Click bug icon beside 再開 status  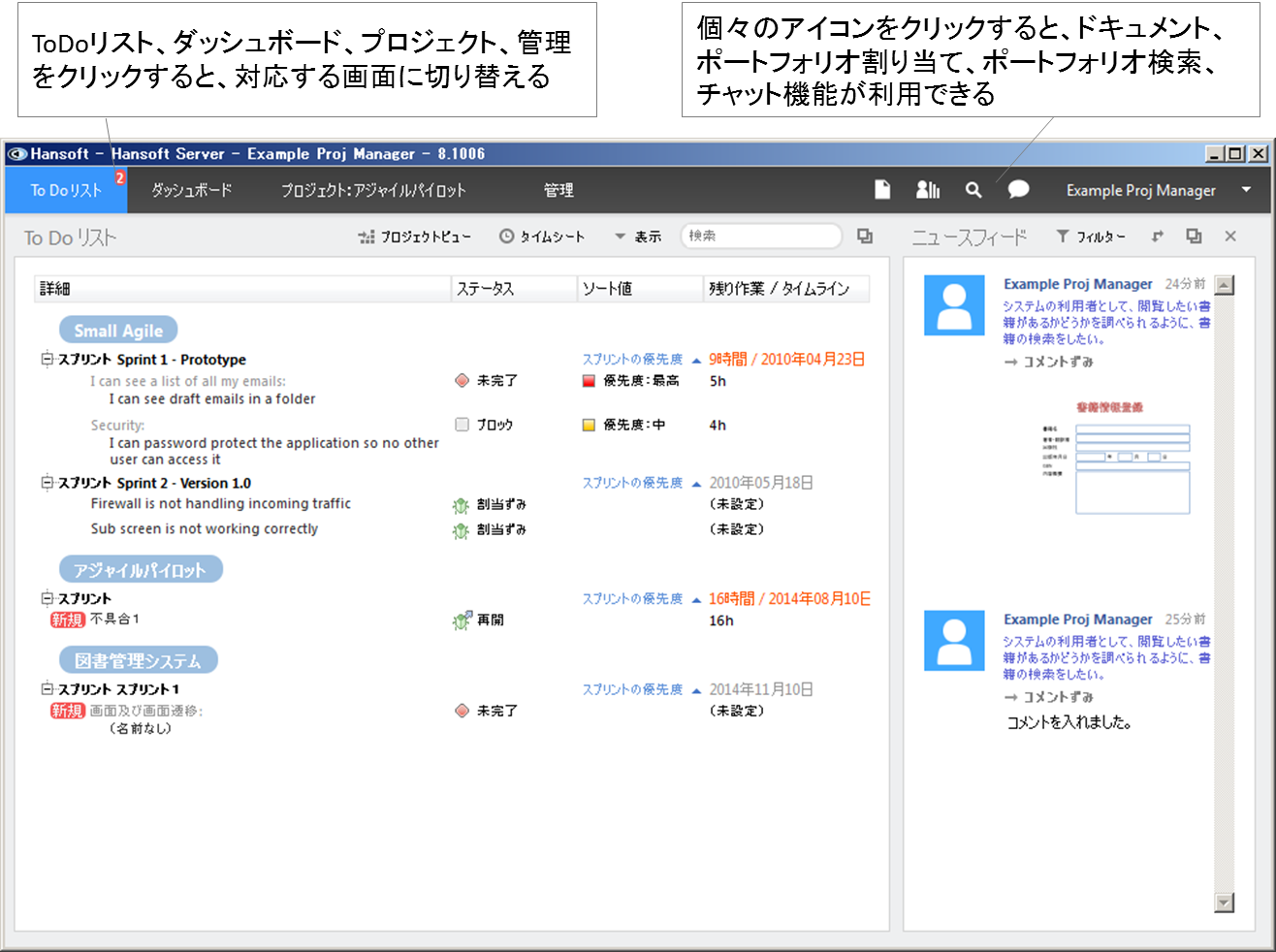[461, 620]
